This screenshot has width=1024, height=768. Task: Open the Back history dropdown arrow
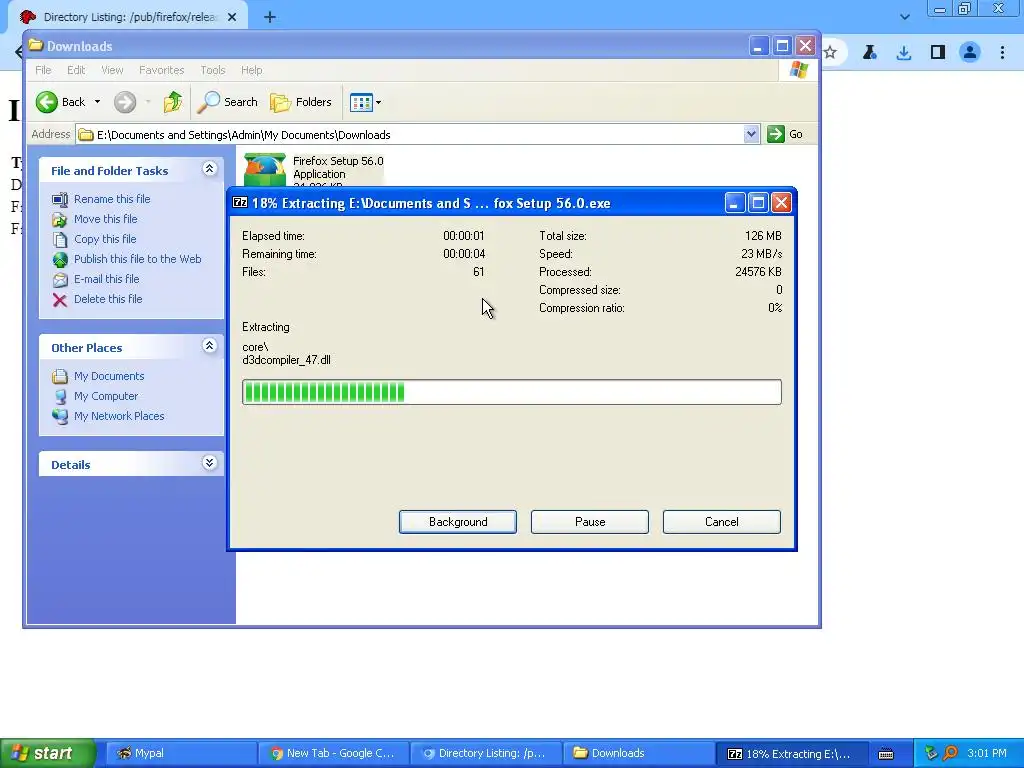point(97,102)
